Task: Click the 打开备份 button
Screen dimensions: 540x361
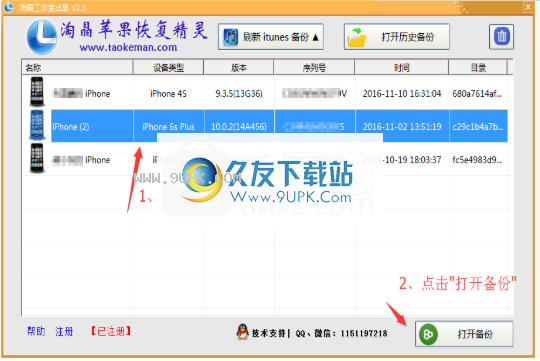Action: click(x=464, y=334)
